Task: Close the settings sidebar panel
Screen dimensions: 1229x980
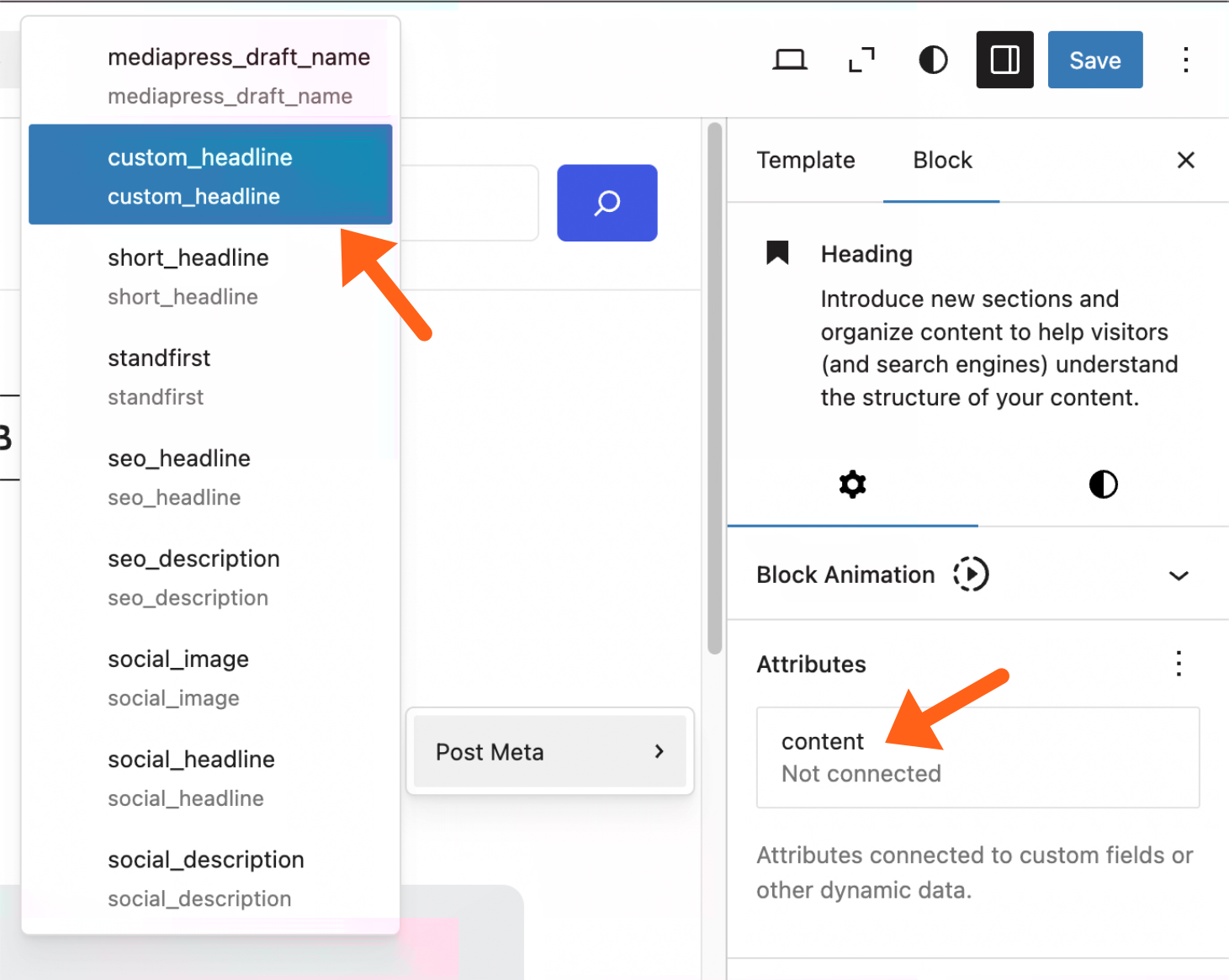Action: click(x=1185, y=160)
